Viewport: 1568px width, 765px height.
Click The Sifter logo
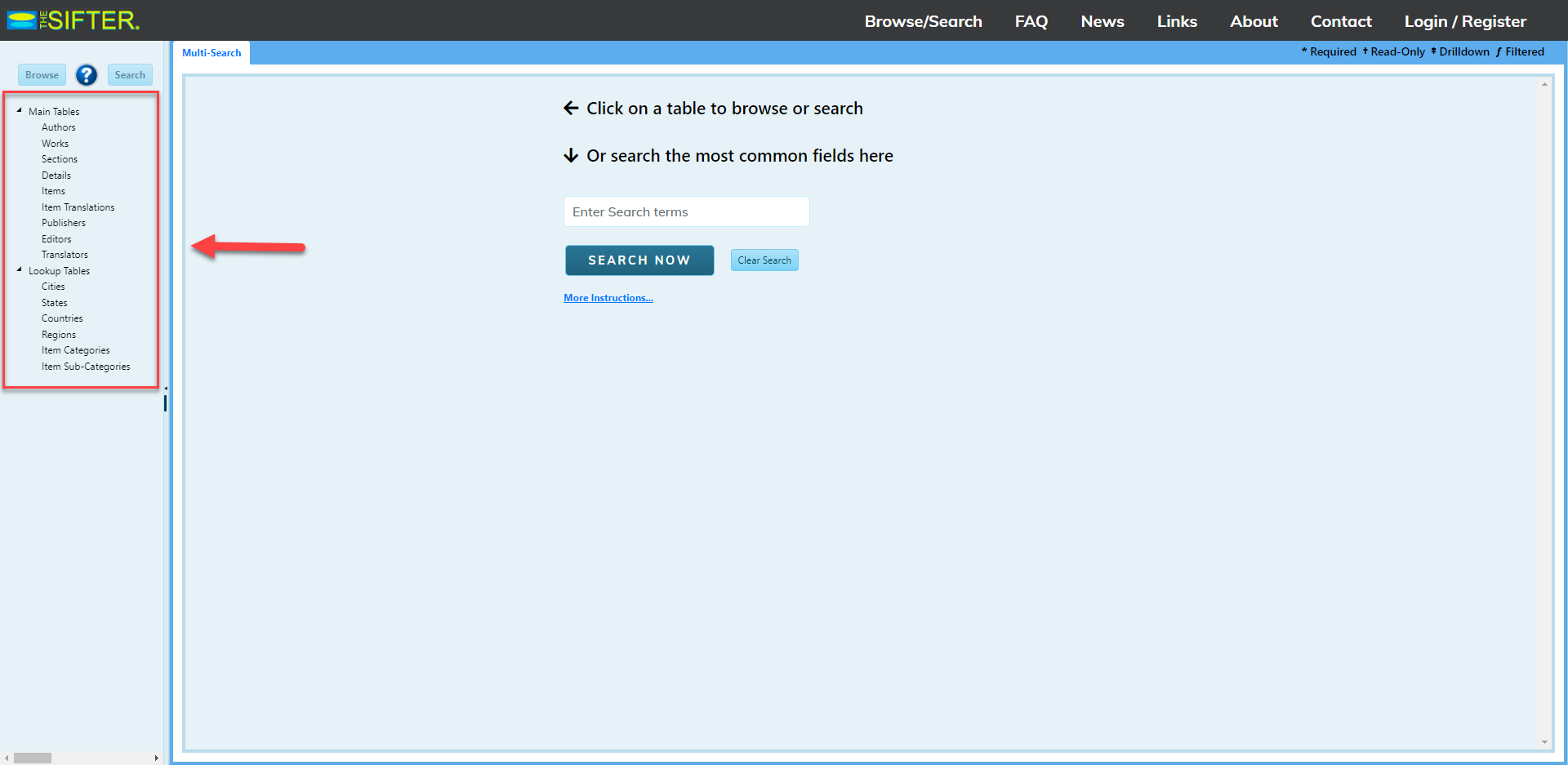tap(73, 20)
